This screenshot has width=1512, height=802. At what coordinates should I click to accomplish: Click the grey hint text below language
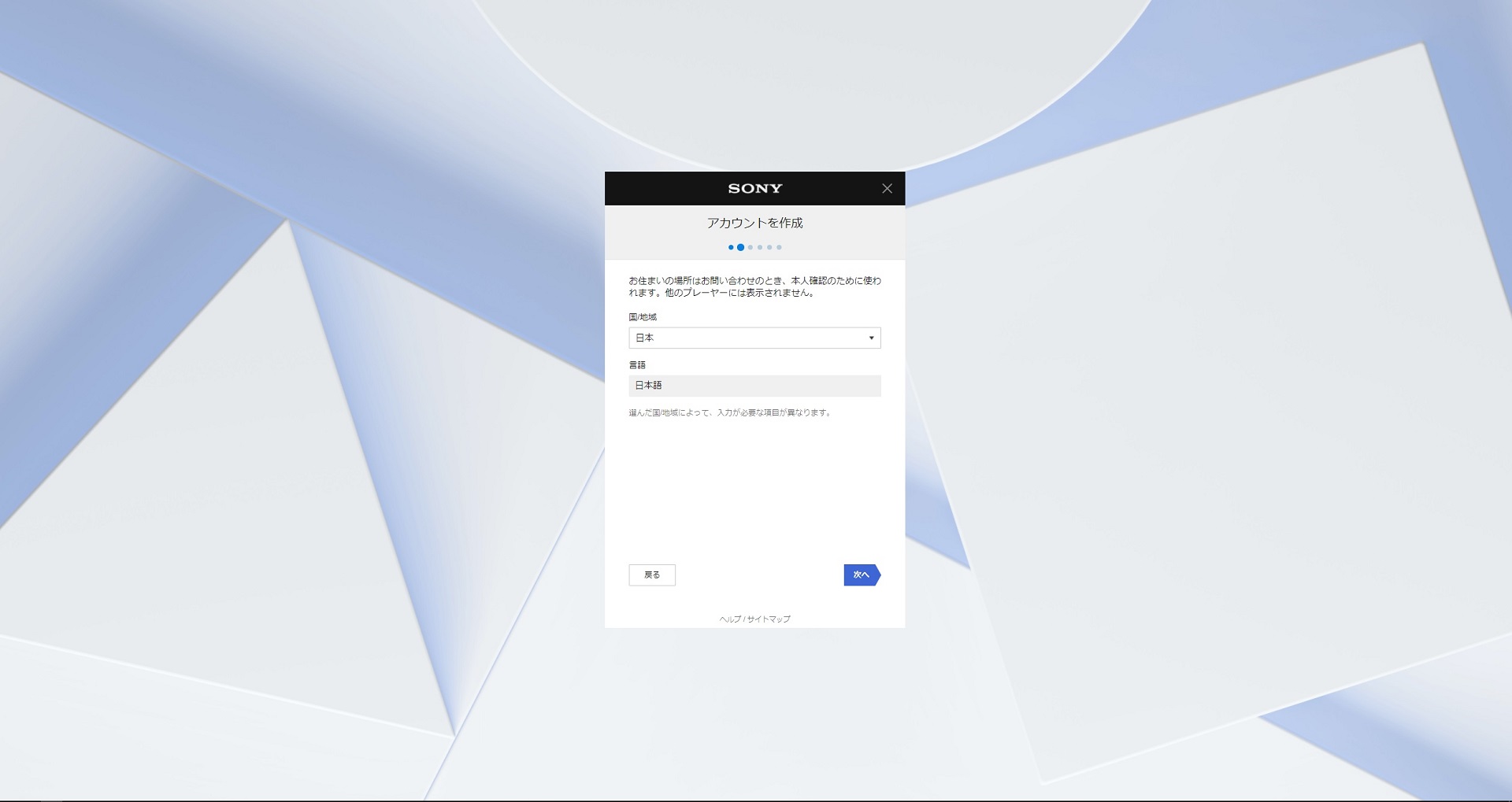tap(729, 413)
